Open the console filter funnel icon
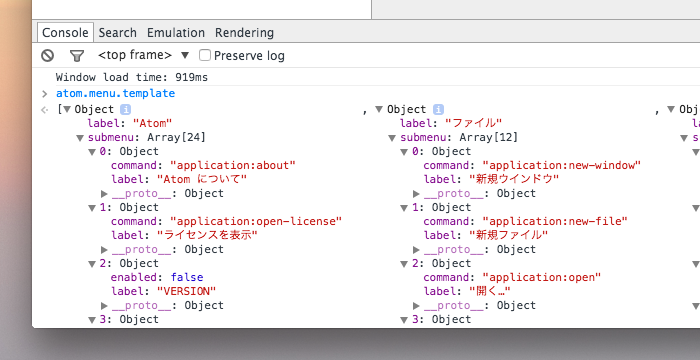700x360 pixels. (77, 55)
